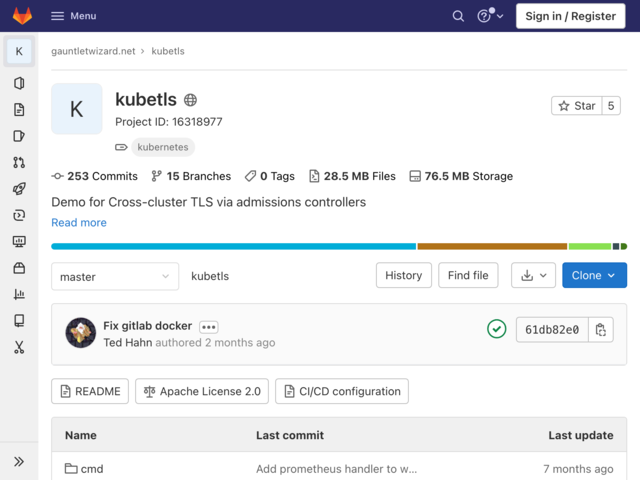View passed pipeline status icon
Image resolution: width=640 pixels, height=480 pixels.
pyautogui.click(x=496, y=329)
